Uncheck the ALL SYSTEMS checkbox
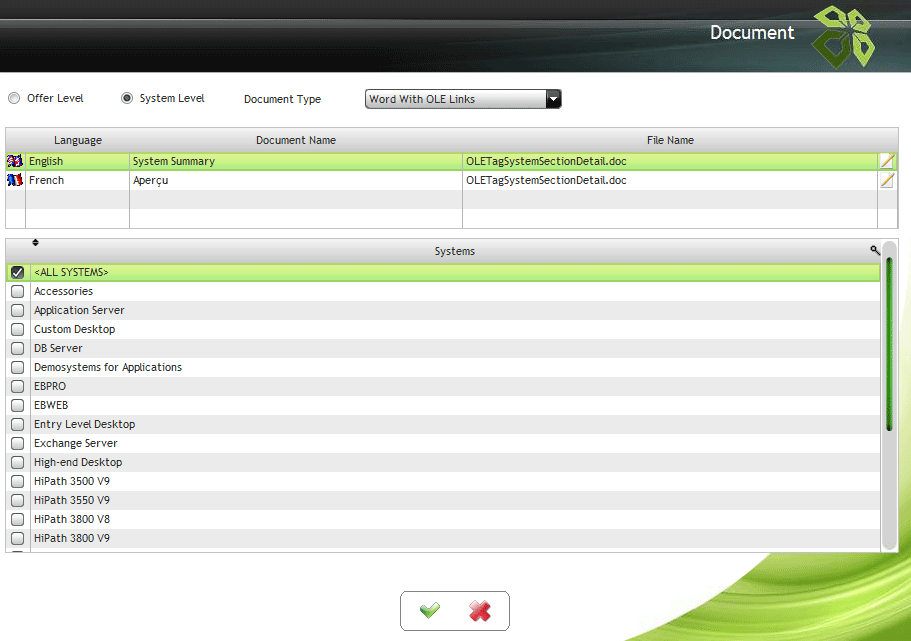This screenshot has height=641, width=911. click(17, 272)
